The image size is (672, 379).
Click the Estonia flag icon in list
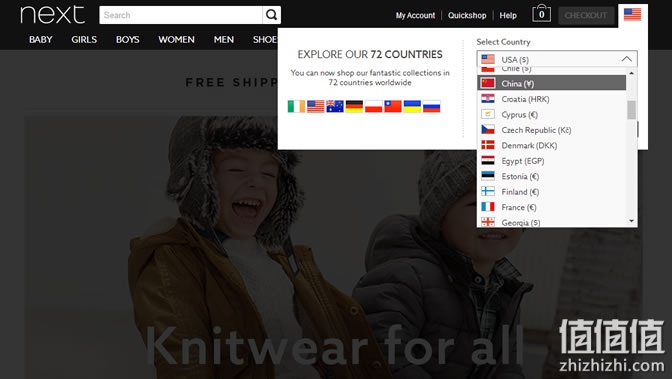488,176
